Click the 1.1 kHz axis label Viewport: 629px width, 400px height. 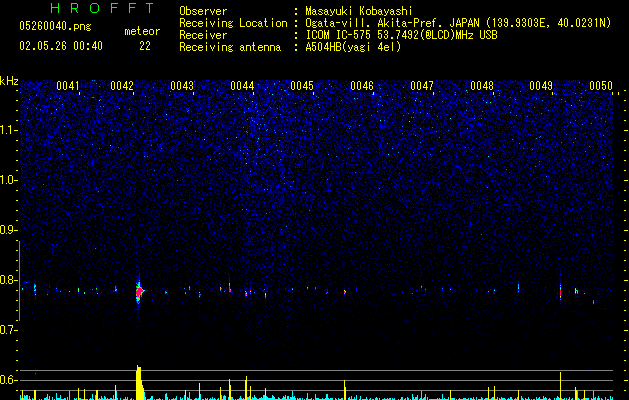(x=9, y=130)
